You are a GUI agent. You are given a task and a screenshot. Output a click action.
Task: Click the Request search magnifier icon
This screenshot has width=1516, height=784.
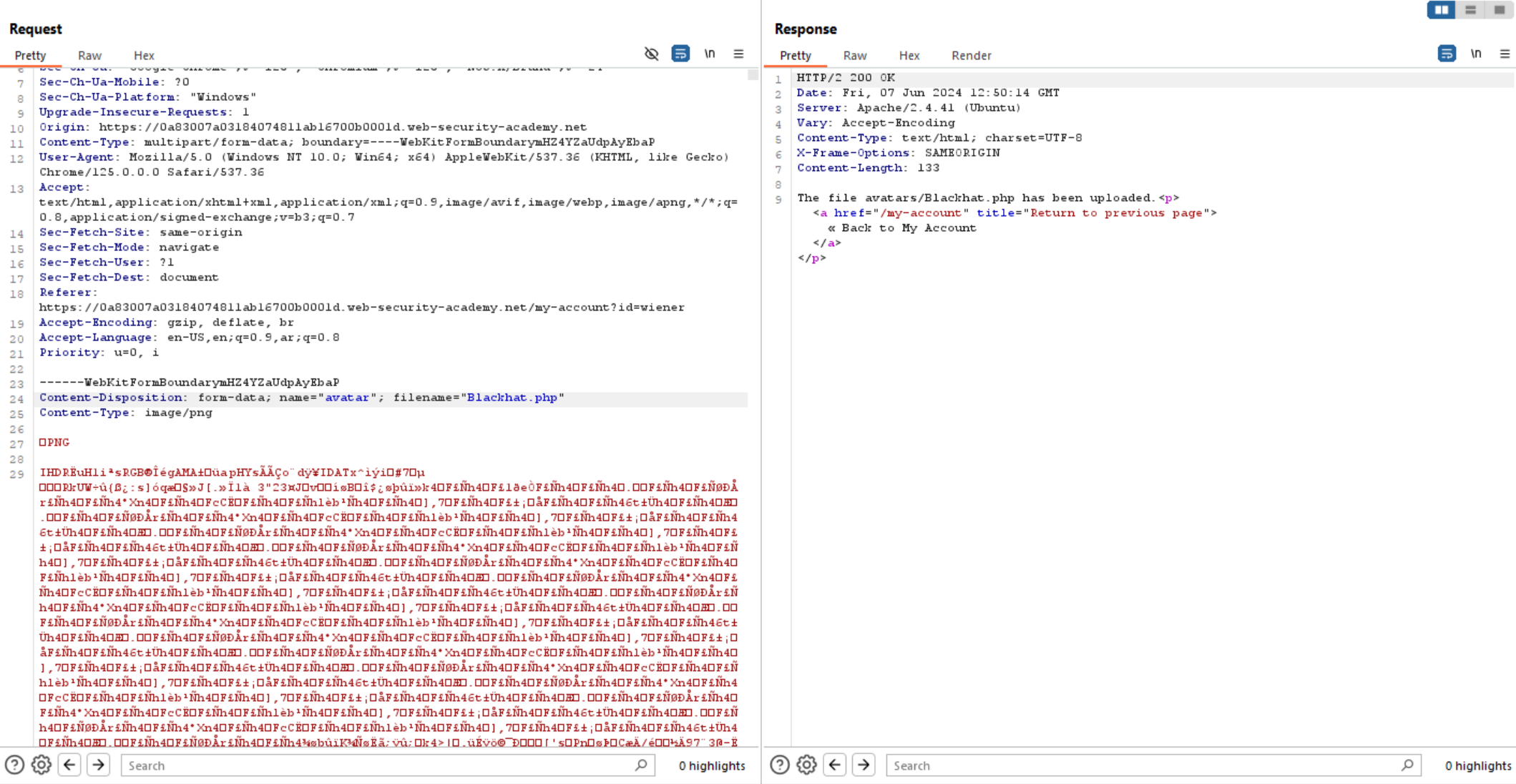click(x=641, y=765)
